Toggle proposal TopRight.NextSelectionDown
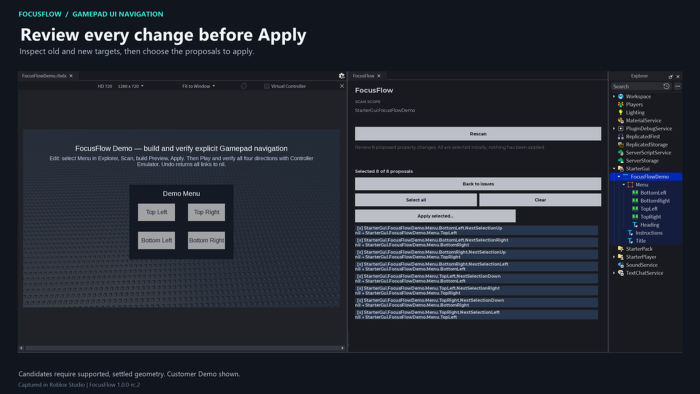This screenshot has height=394, width=700. pos(476,303)
